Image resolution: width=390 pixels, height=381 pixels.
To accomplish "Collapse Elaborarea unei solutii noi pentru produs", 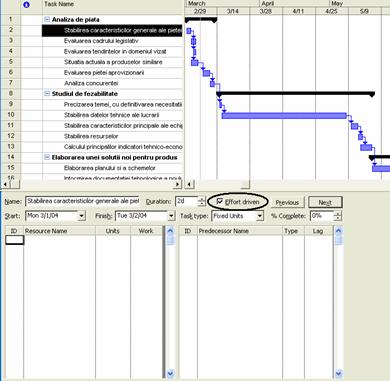I will tap(47, 157).
